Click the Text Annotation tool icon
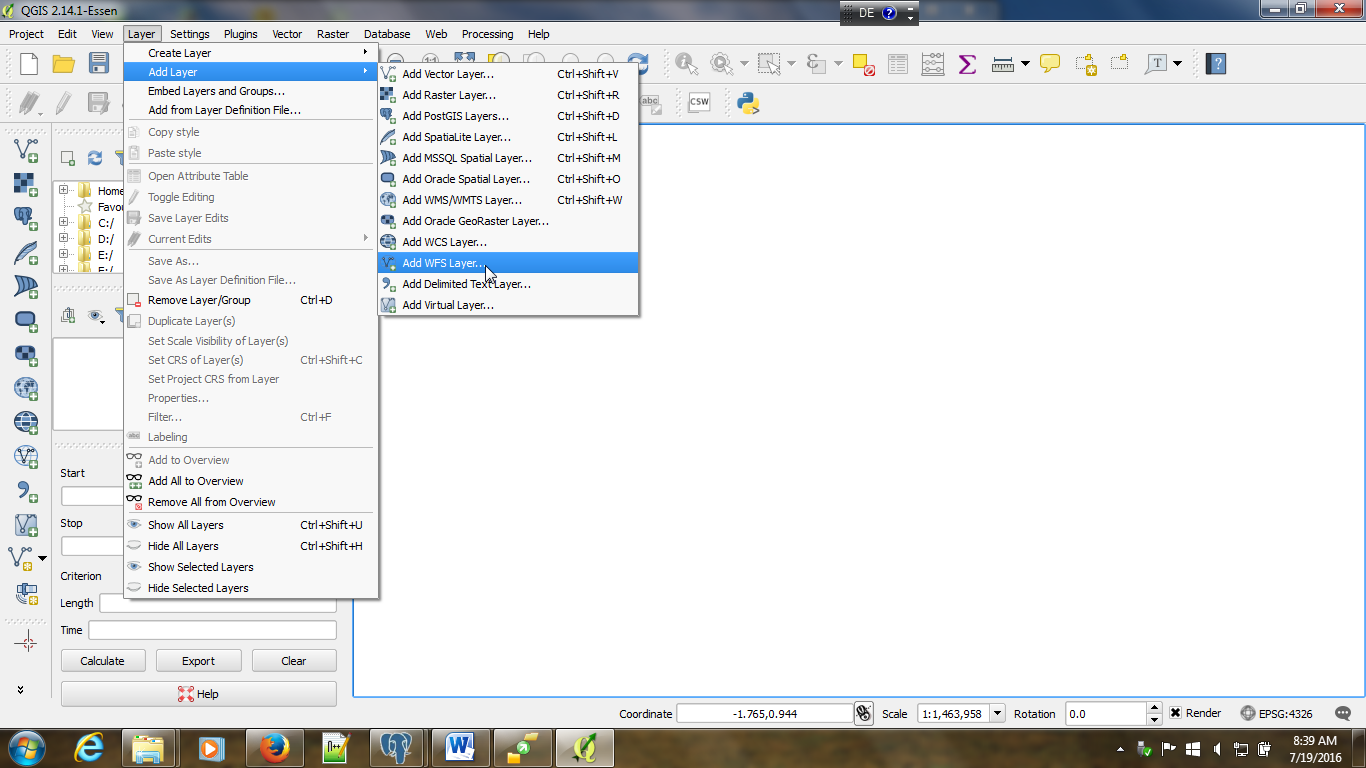The height and width of the screenshot is (768, 1366). tap(1156, 64)
